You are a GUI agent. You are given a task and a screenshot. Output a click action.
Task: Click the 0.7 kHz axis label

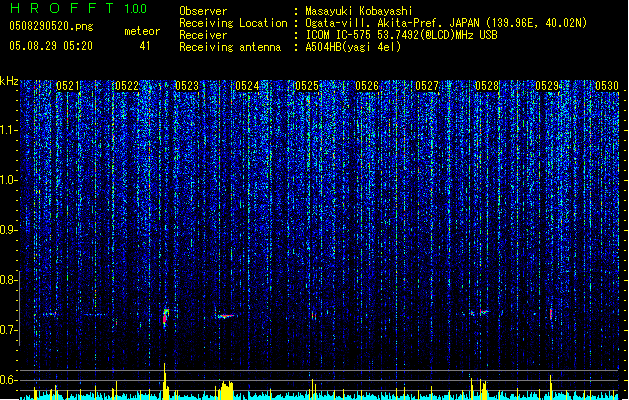tap(8, 330)
